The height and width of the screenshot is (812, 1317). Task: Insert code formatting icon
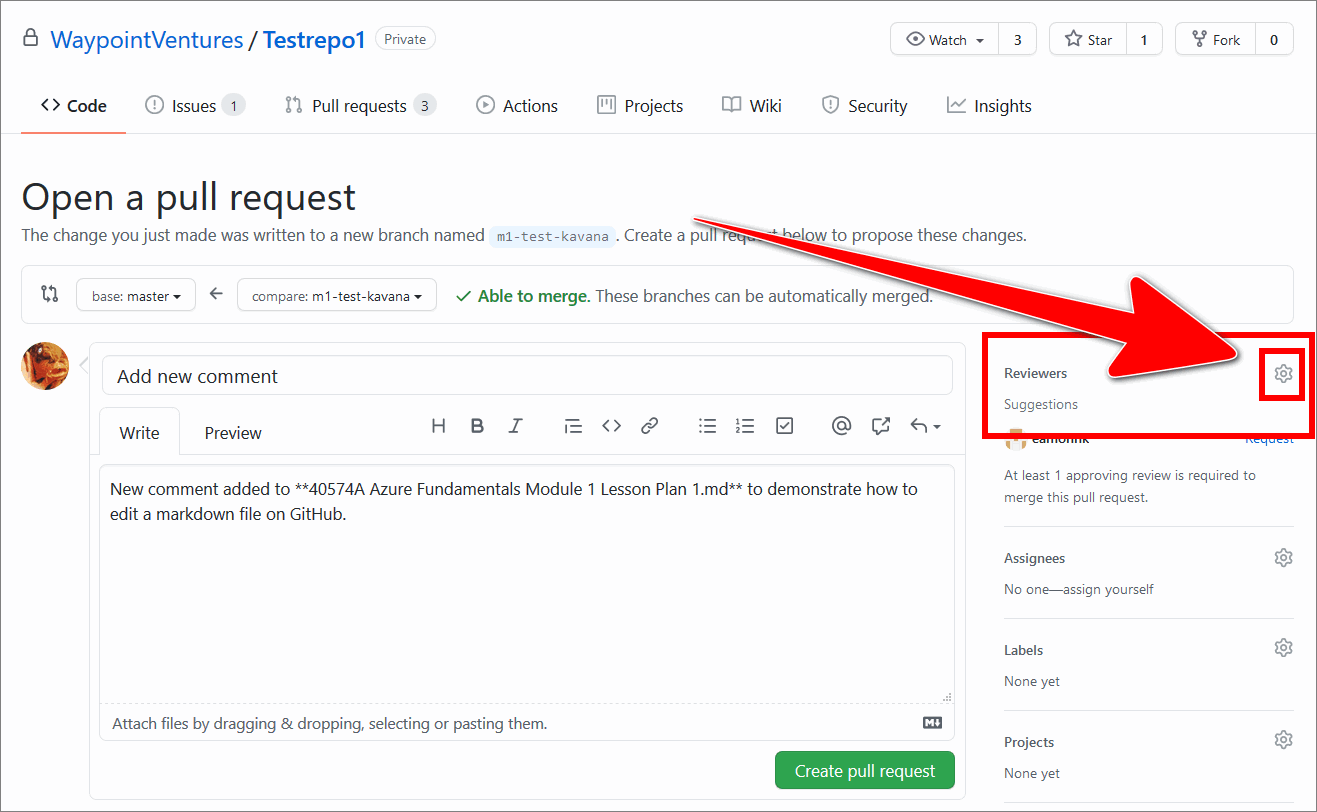coord(611,426)
